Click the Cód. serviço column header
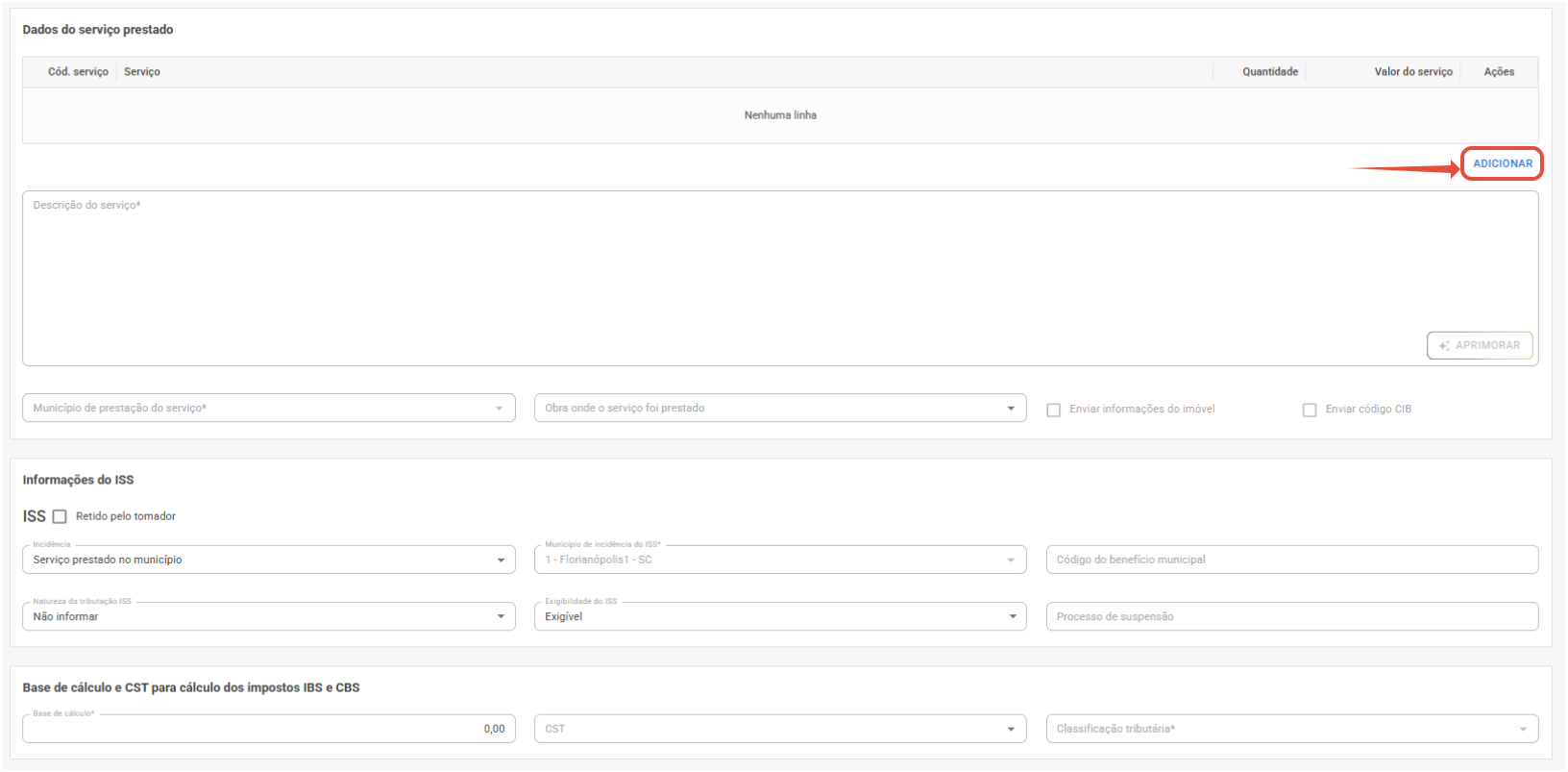Image resolution: width=1568 pixels, height=772 pixels. (x=78, y=72)
